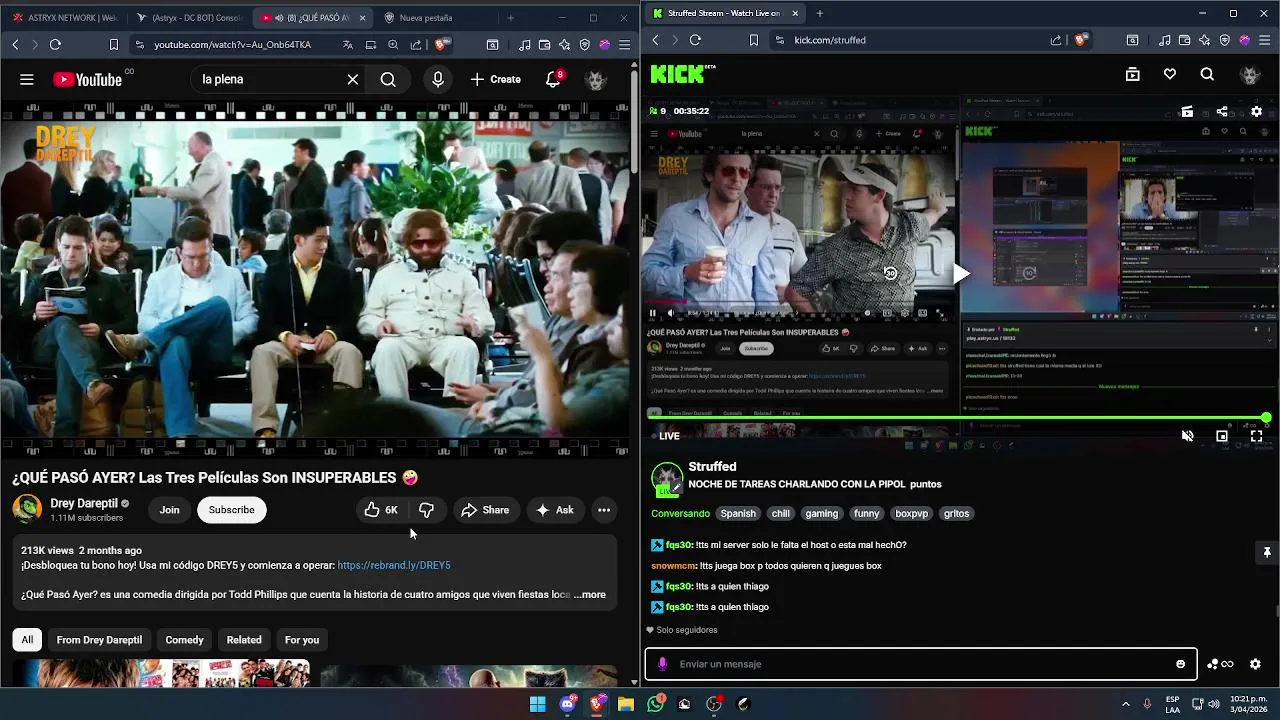Join the Drey Dareptil channel membership

click(x=169, y=510)
